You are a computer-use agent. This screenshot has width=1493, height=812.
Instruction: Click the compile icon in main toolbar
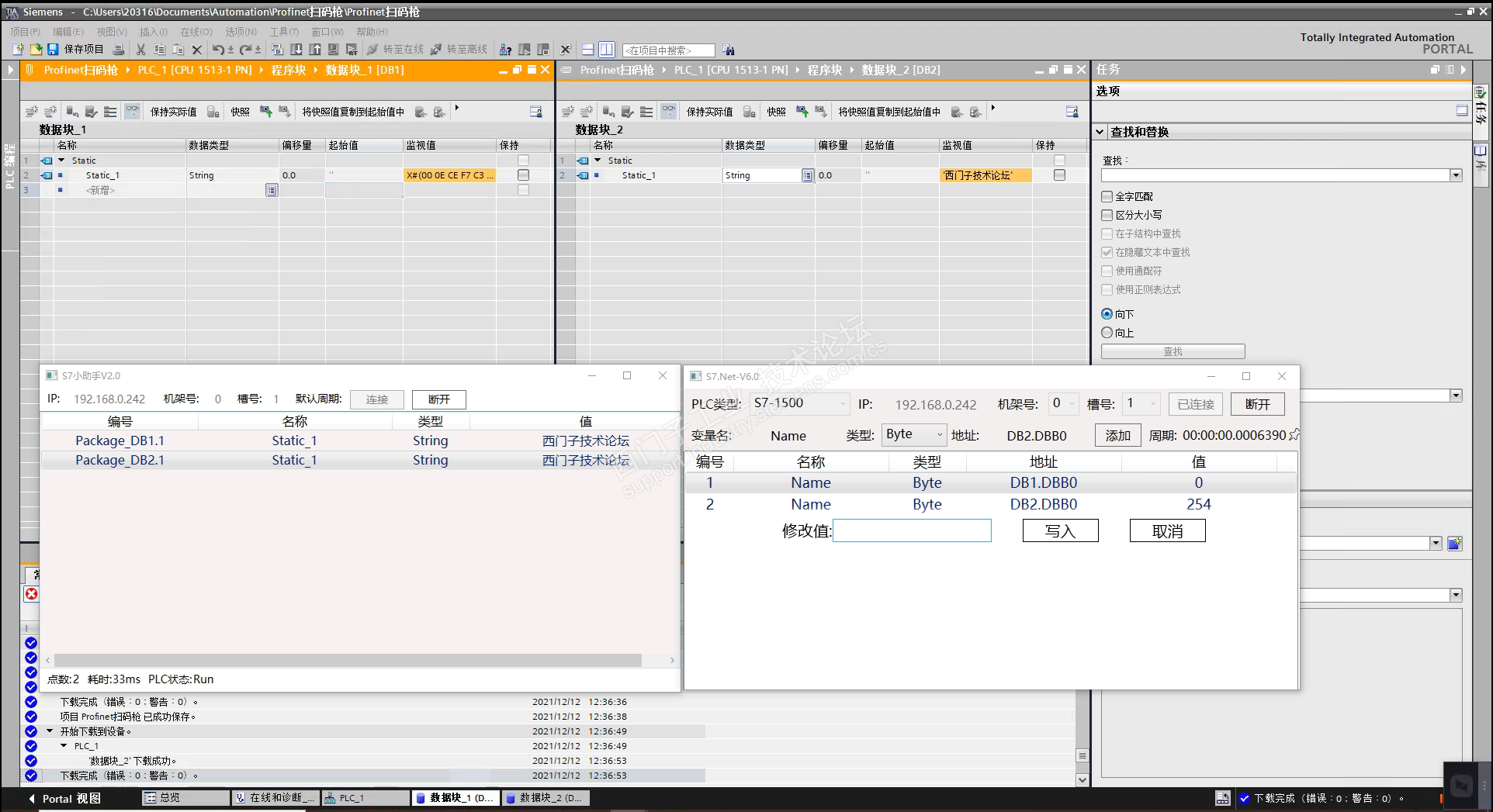[277, 50]
